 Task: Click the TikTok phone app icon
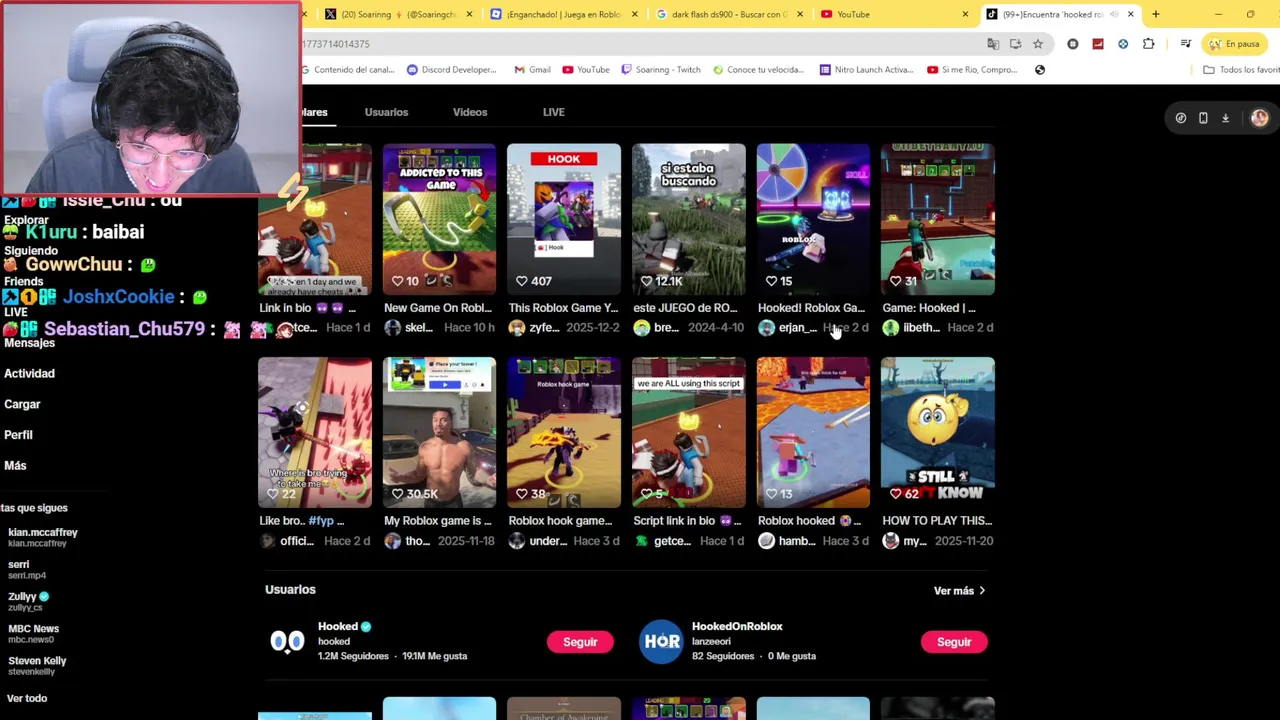1203,118
